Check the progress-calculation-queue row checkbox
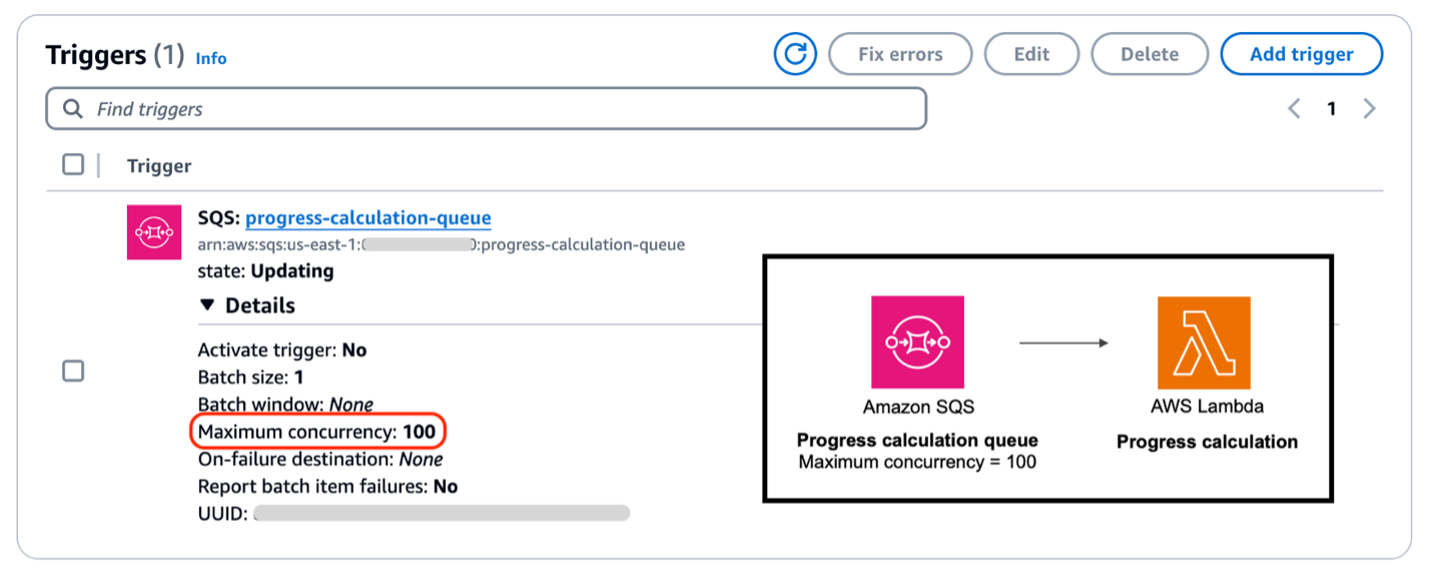 coord(72,371)
